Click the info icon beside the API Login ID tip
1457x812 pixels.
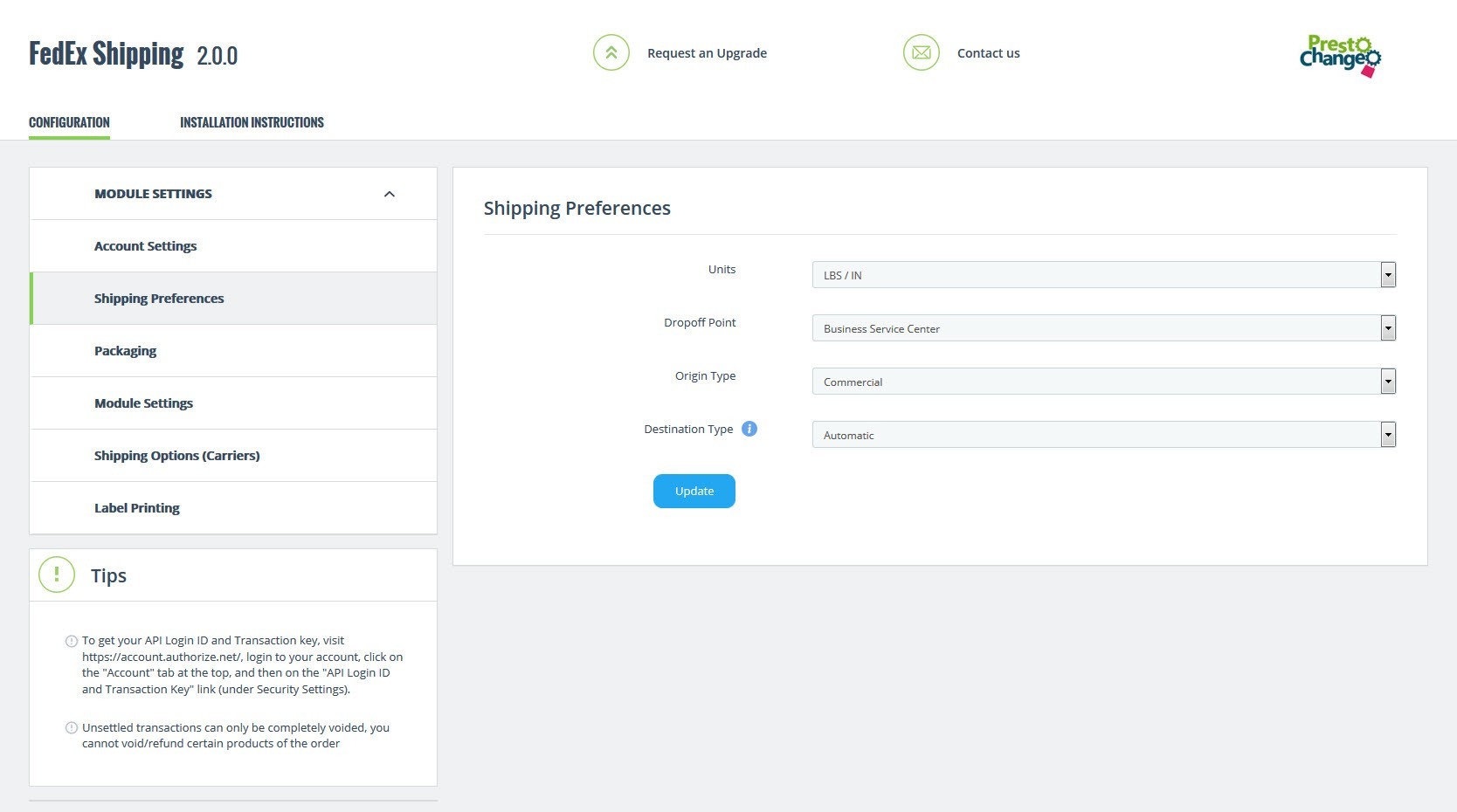pyautogui.click(x=72, y=641)
